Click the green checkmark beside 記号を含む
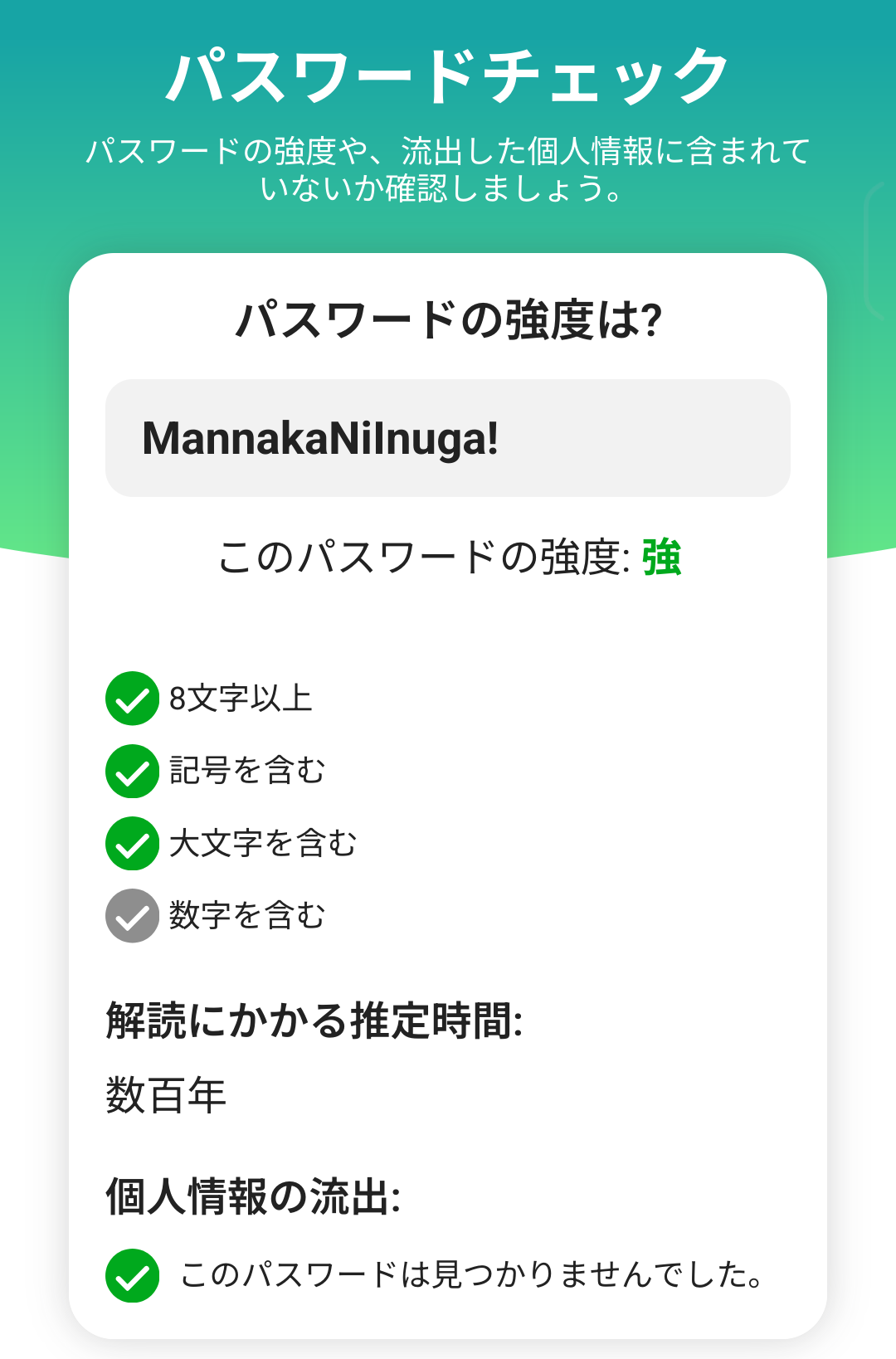Image resolution: width=896 pixels, height=1359 pixels. click(132, 771)
